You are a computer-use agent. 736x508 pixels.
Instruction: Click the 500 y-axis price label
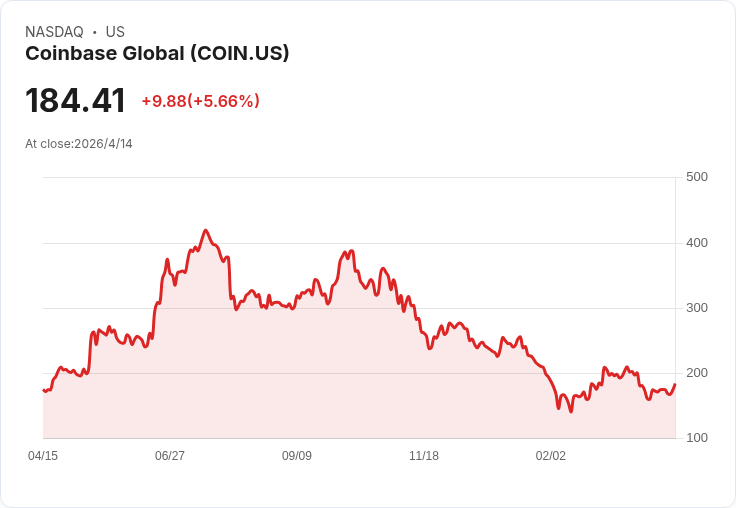pyautogui.click(x=696, y=177)
